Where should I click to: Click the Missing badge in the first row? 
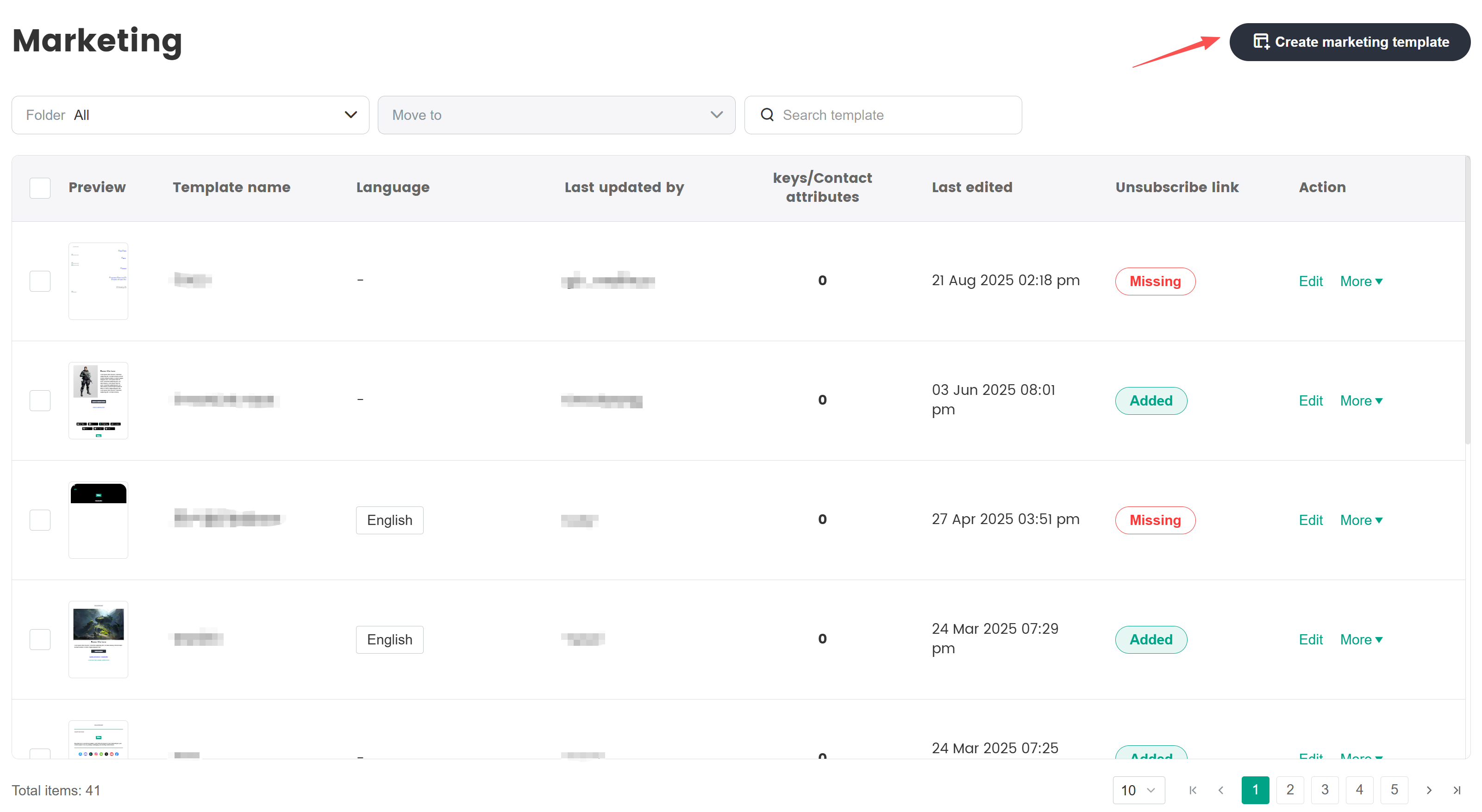click(1155, 281)
